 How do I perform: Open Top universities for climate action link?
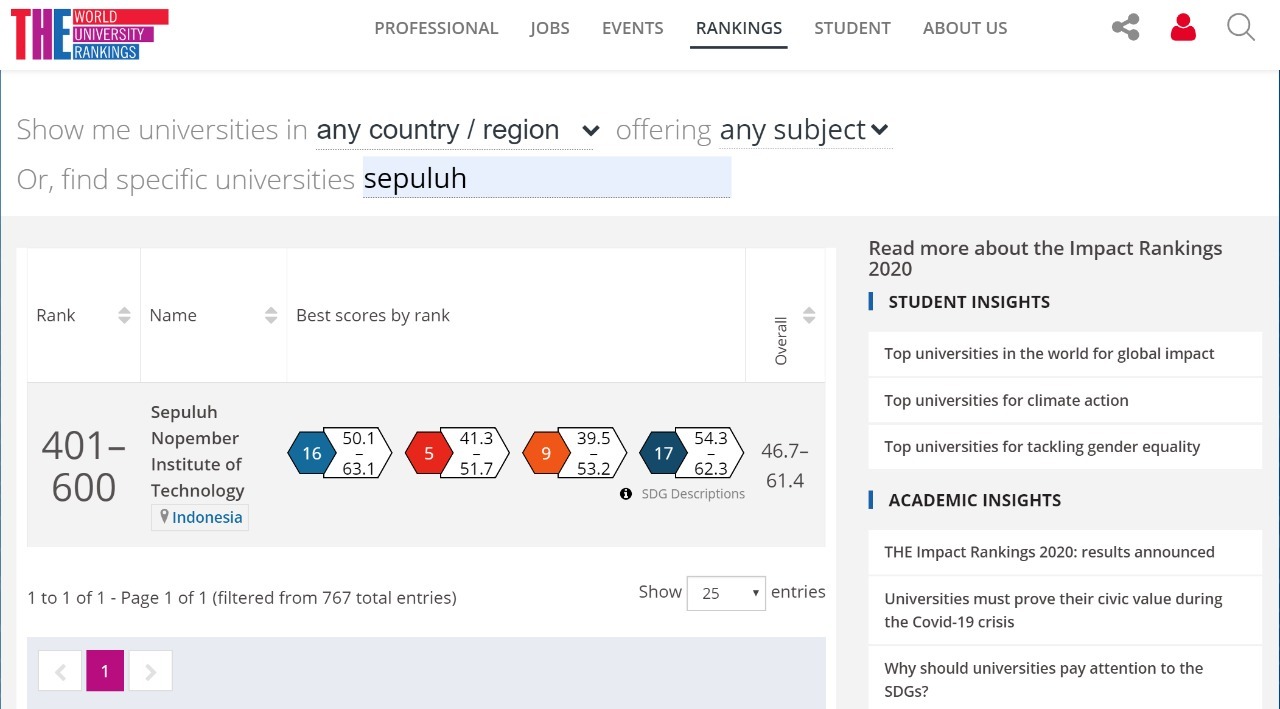(x=1006, y=400)
